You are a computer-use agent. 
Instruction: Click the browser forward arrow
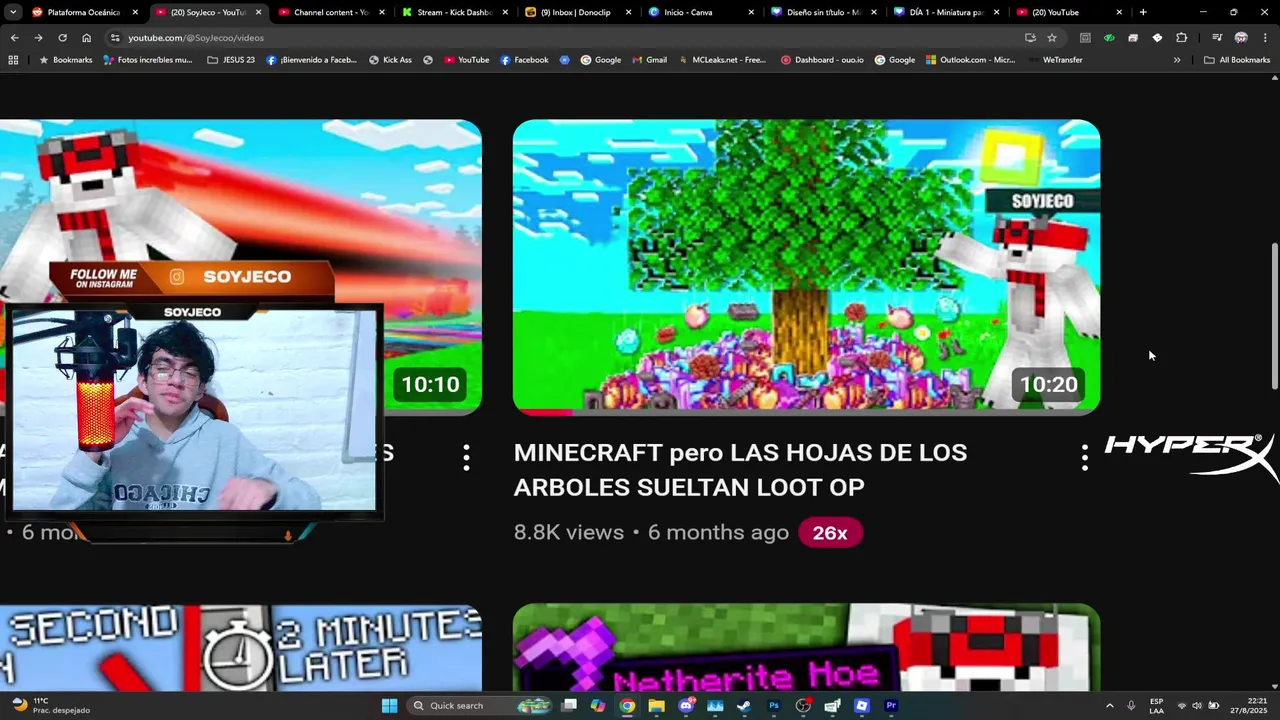(x=38, y=37)
